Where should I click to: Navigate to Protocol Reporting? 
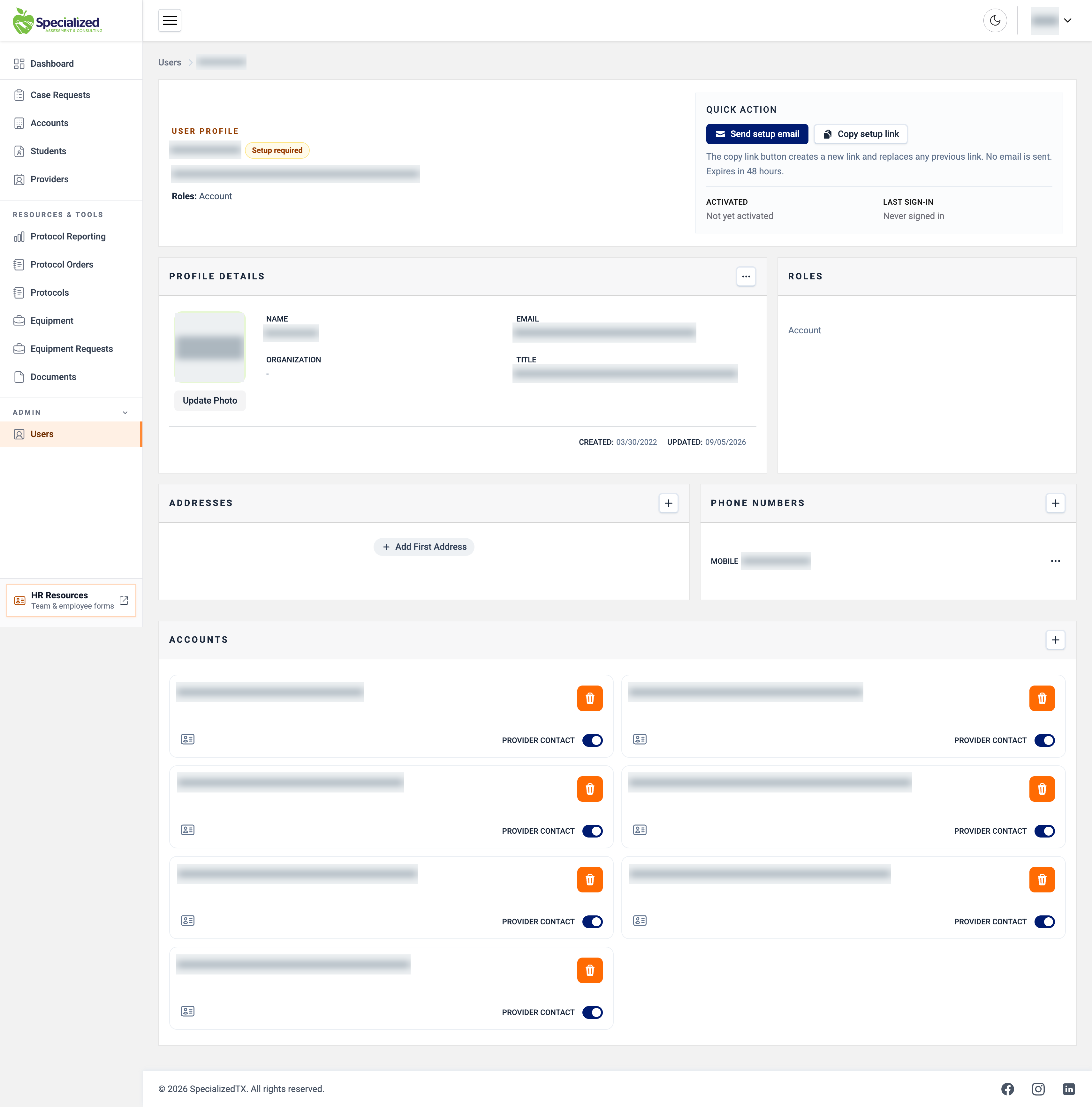(x=71, y=237)
